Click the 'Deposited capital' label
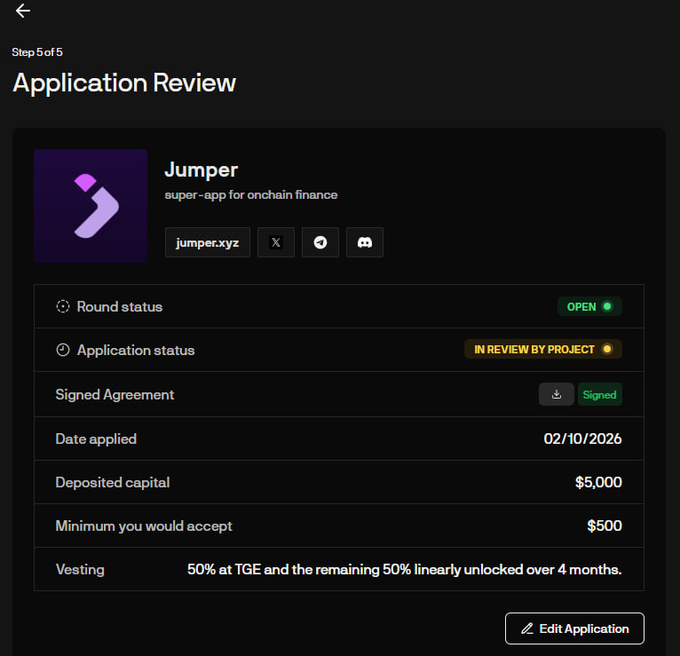 (x=113, y=483)
